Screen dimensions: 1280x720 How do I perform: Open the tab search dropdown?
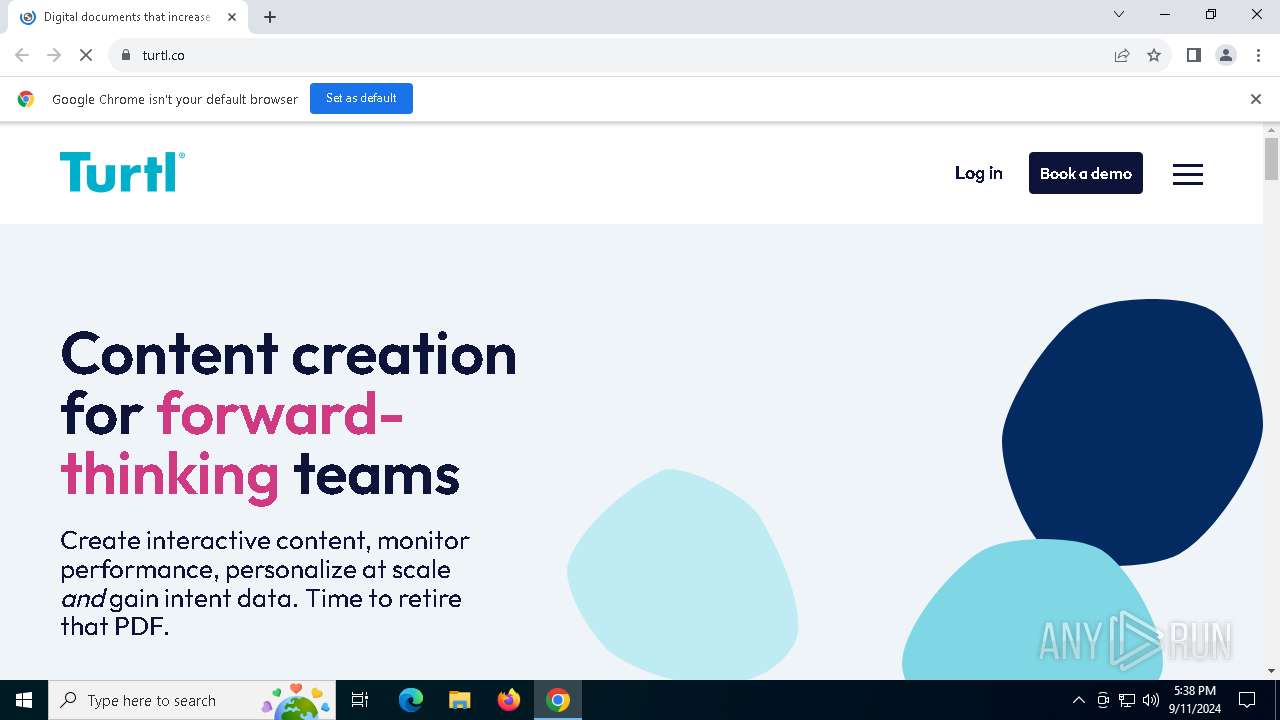pyautogui.click(x=1119, y=14)
